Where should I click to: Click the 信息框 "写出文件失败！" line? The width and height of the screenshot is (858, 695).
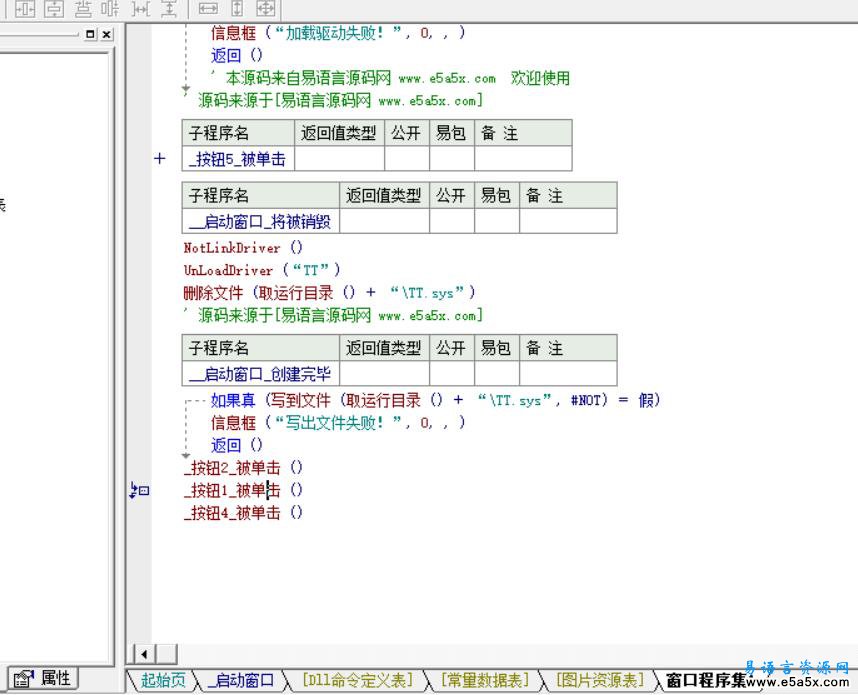(x=338, y=422)
